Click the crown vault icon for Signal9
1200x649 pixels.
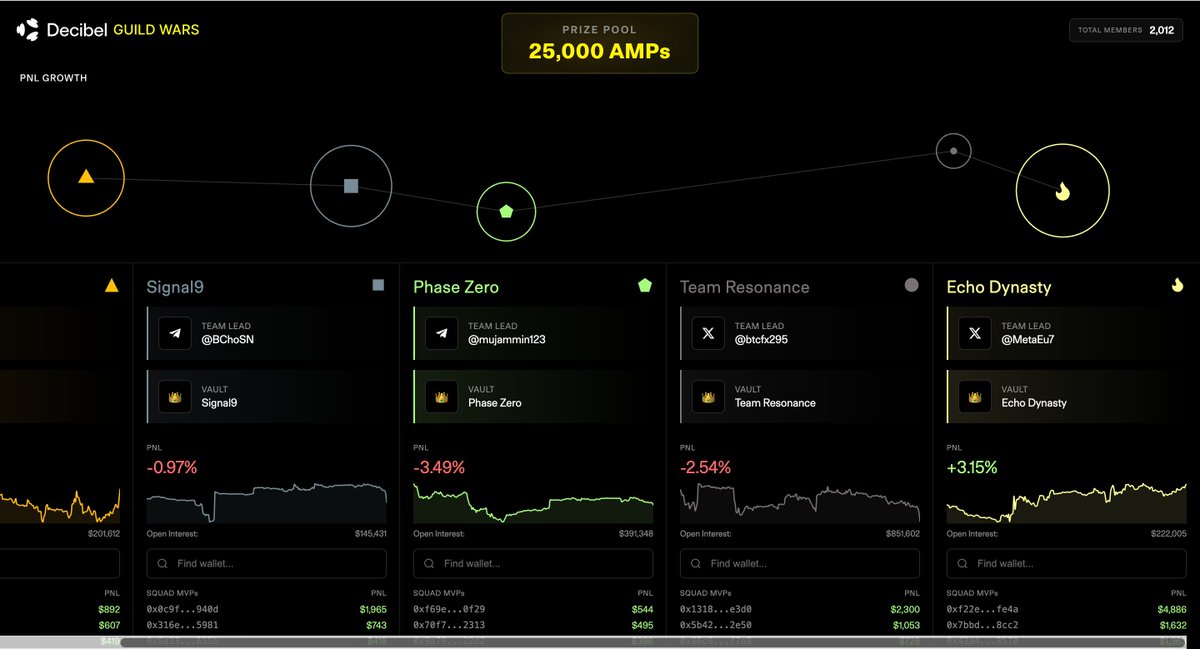tap(175, 397)
